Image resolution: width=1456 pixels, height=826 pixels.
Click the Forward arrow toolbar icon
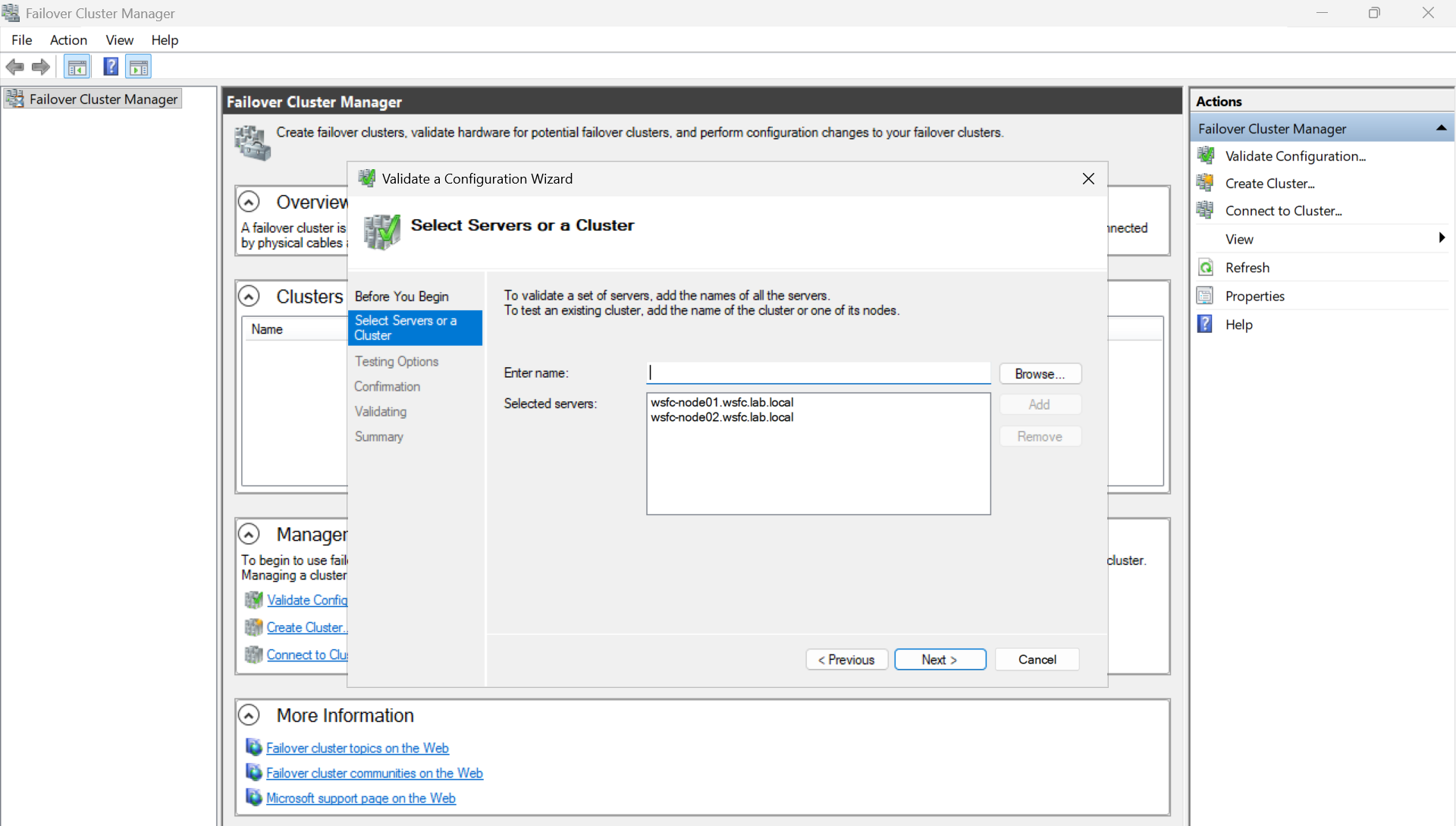coord(41,67)
